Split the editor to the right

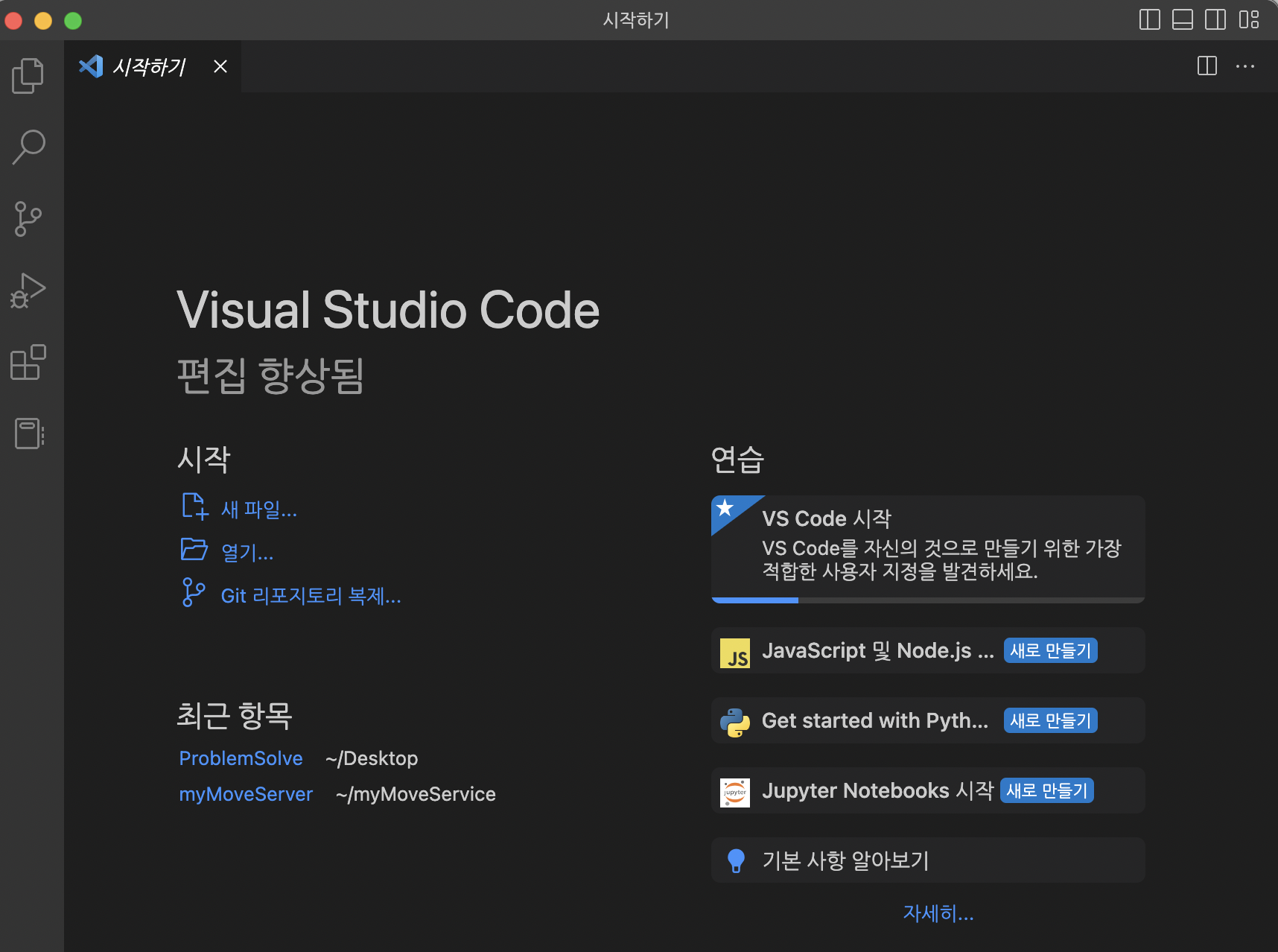tap(1207, 66)
